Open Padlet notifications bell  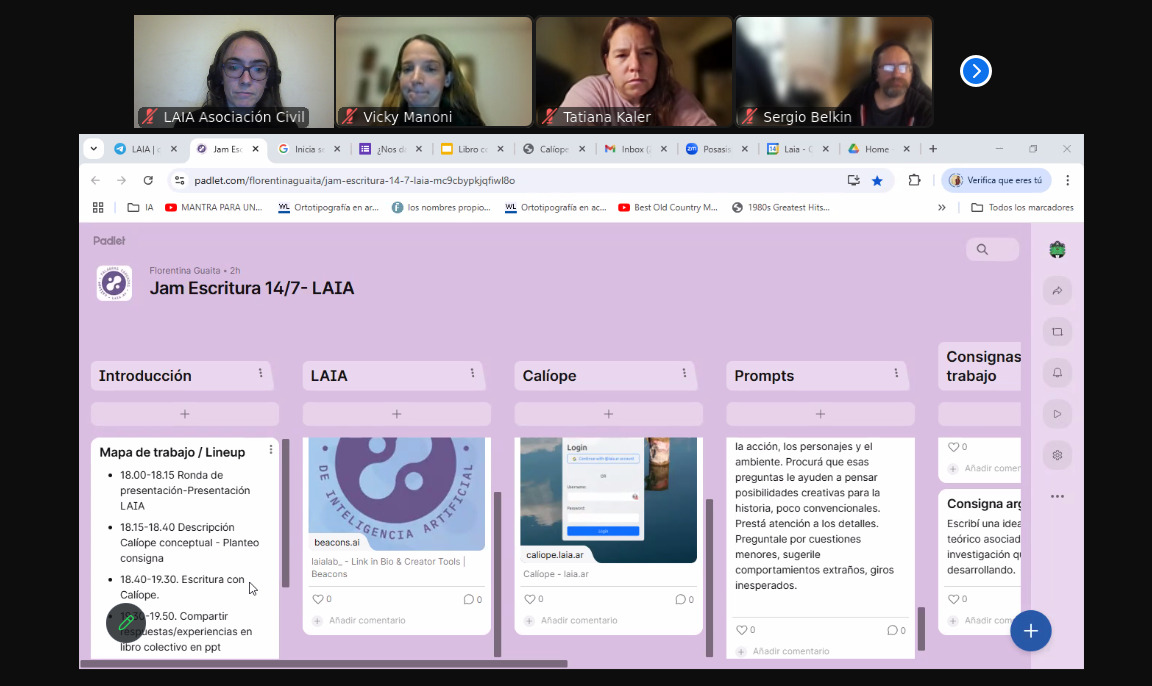pos(1057,373)
